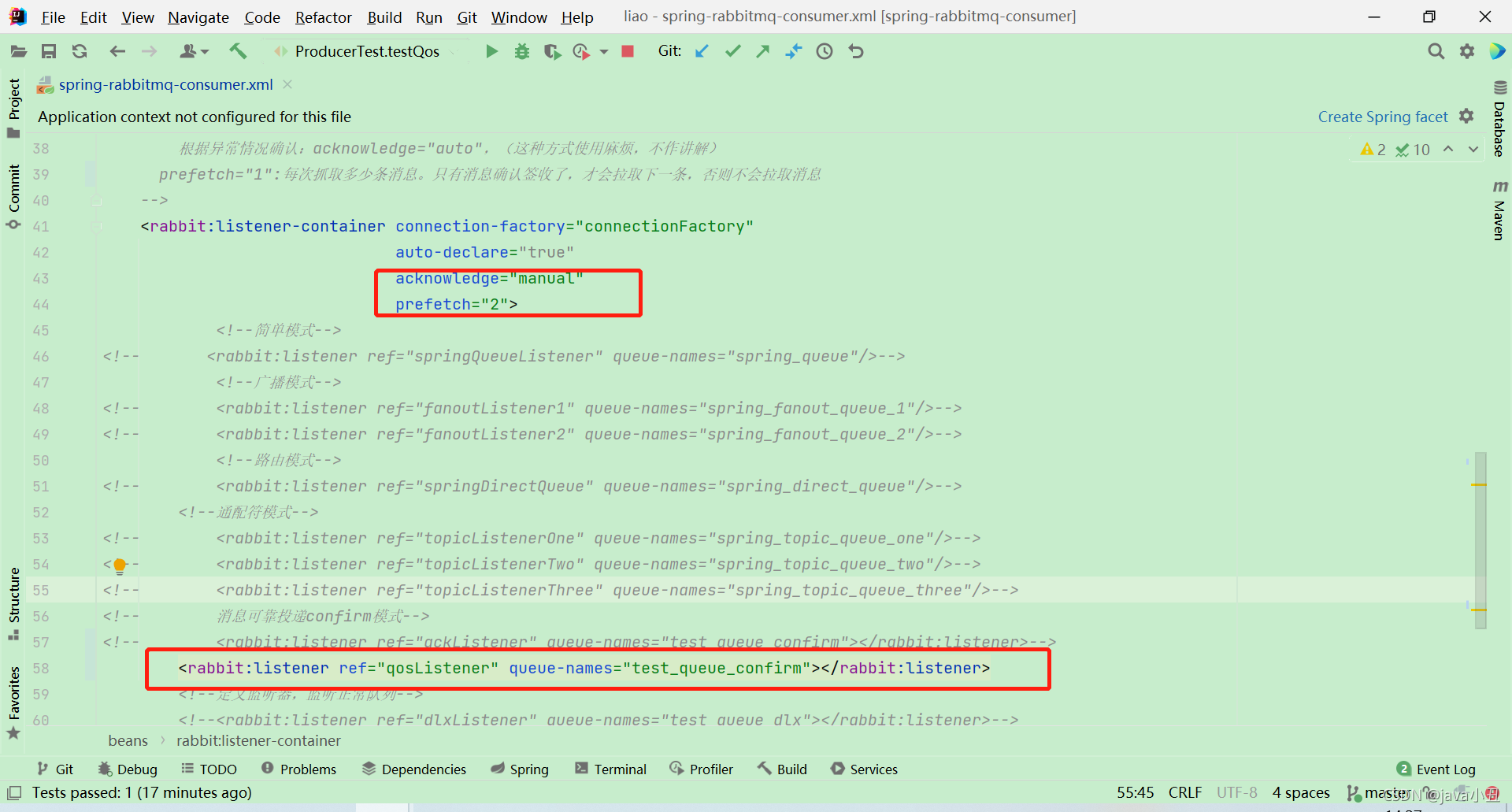Open file via the folder toolbar icon
This screenshot has height=812, width=1512.
18,51
